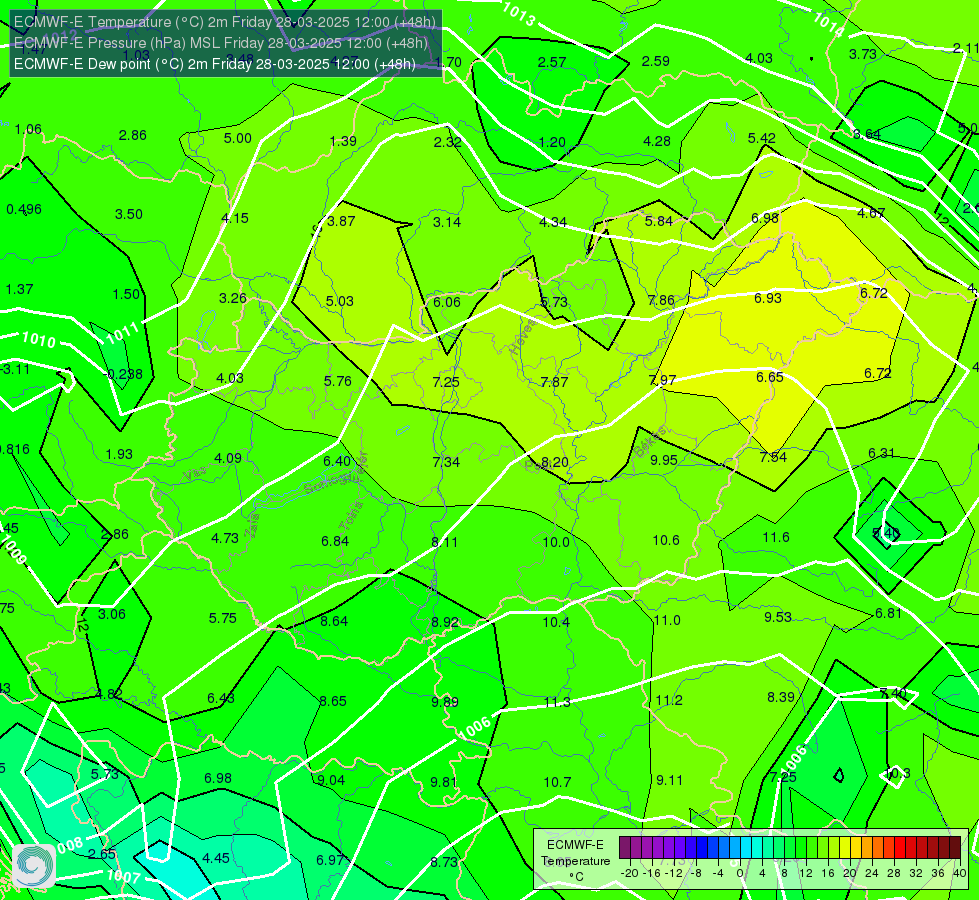This screenshot has height=900, width=979.
Task: Click the 2.57 dew point value
Action: 552,62
